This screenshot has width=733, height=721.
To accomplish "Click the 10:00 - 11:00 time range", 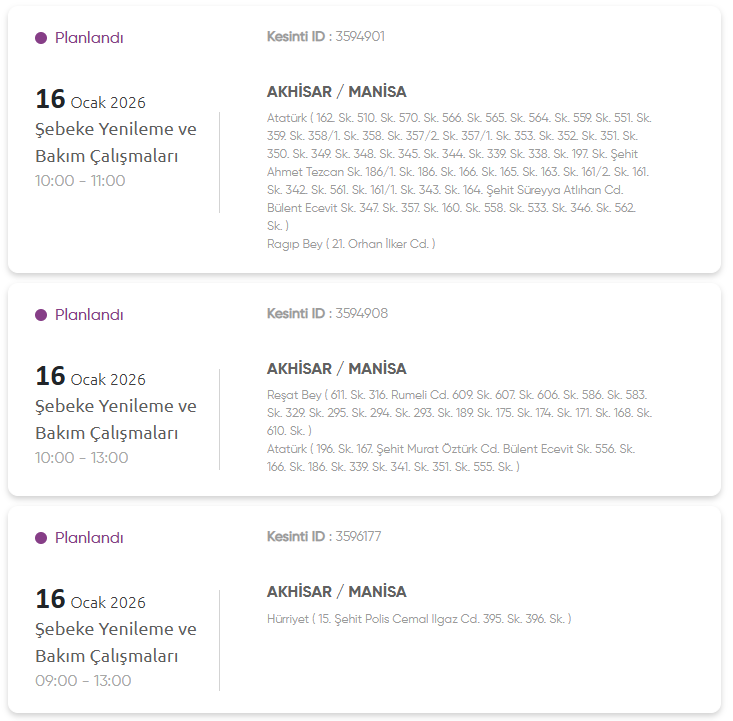I will [x=80, y=181].
